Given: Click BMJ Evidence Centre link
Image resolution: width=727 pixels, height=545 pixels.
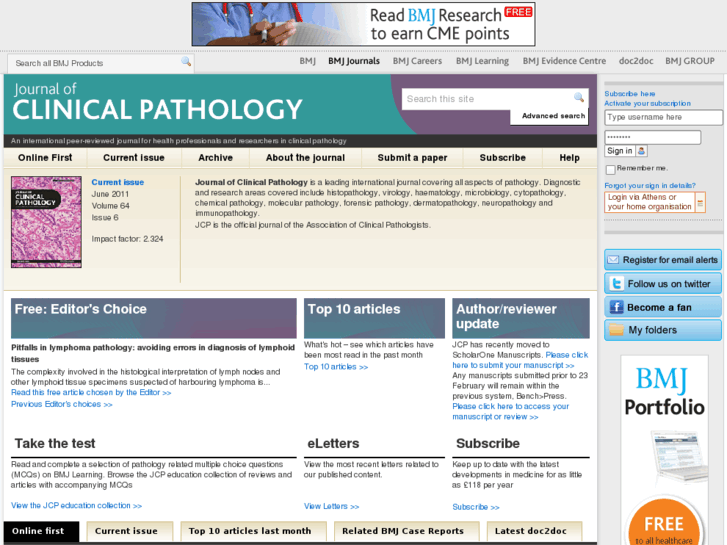Looking at the screenshot, I should 564,61.
